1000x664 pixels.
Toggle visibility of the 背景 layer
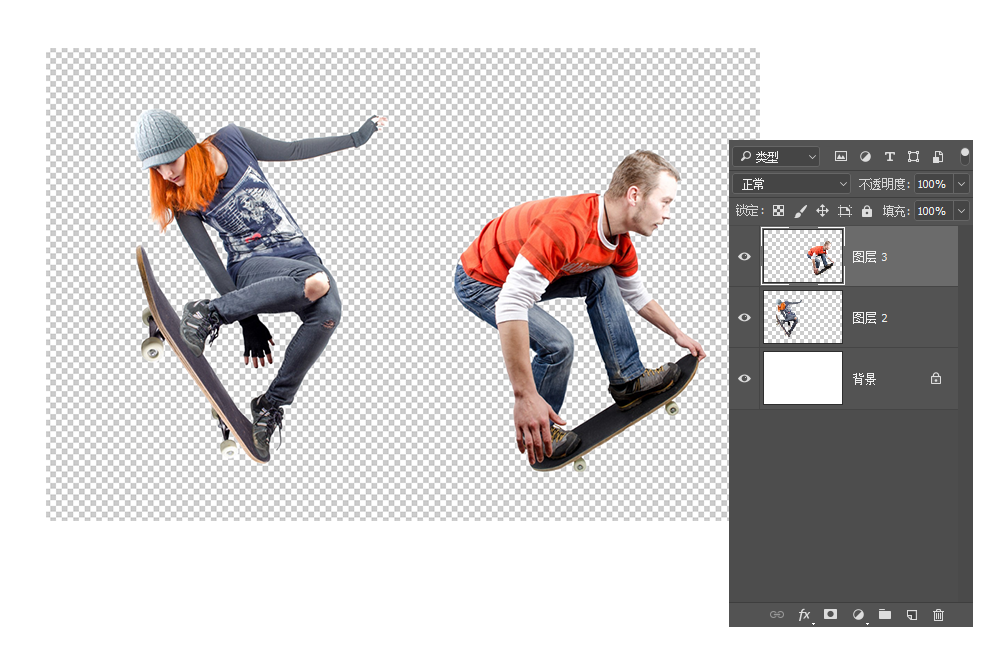coord(744,379)
